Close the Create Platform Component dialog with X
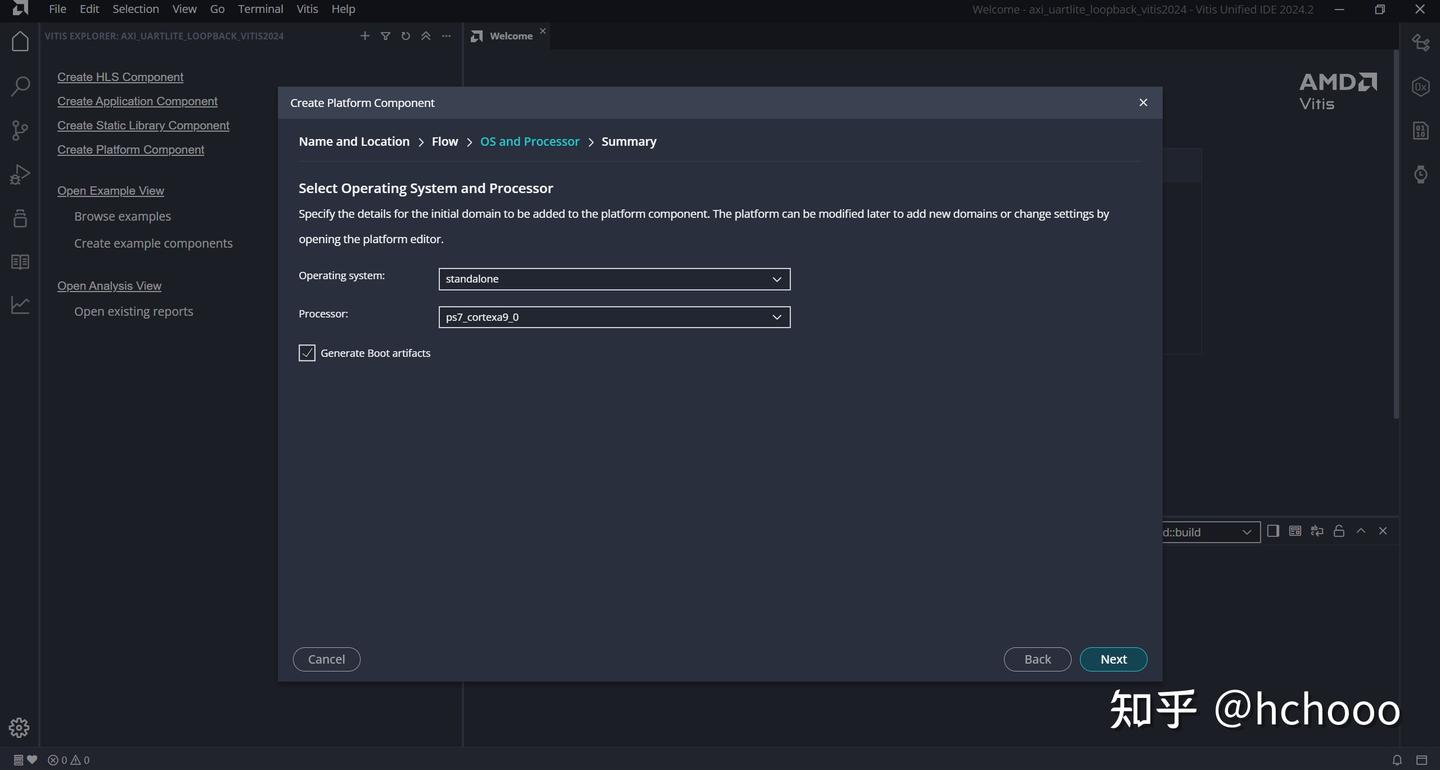Image resolution: width=1440 pixels, height=770 pixels. click(1143, 102)
